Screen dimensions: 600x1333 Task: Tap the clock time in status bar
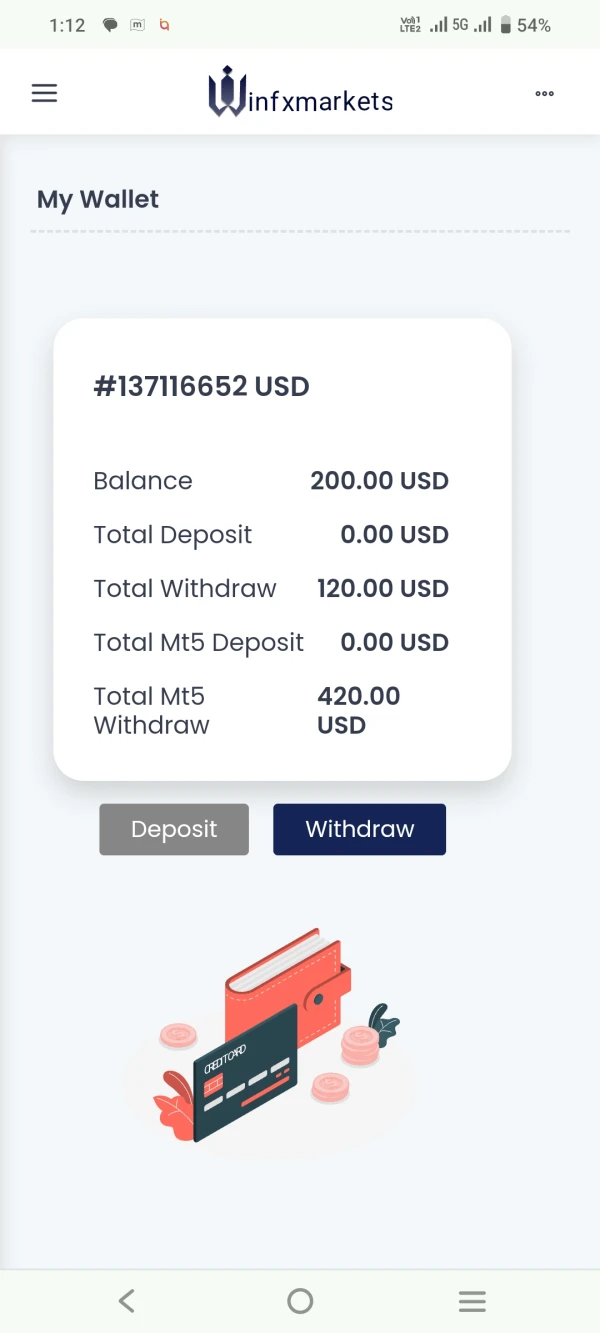pos(67,26)
